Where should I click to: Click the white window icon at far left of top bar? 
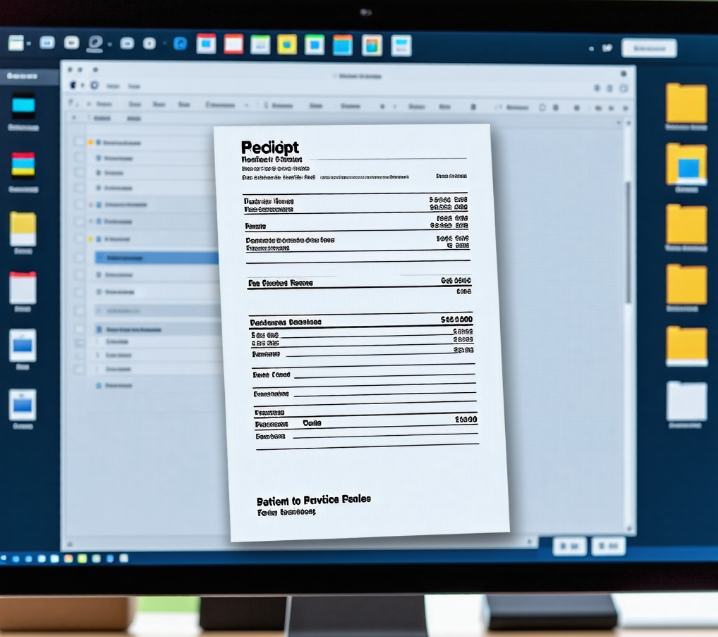click(16, 43)
